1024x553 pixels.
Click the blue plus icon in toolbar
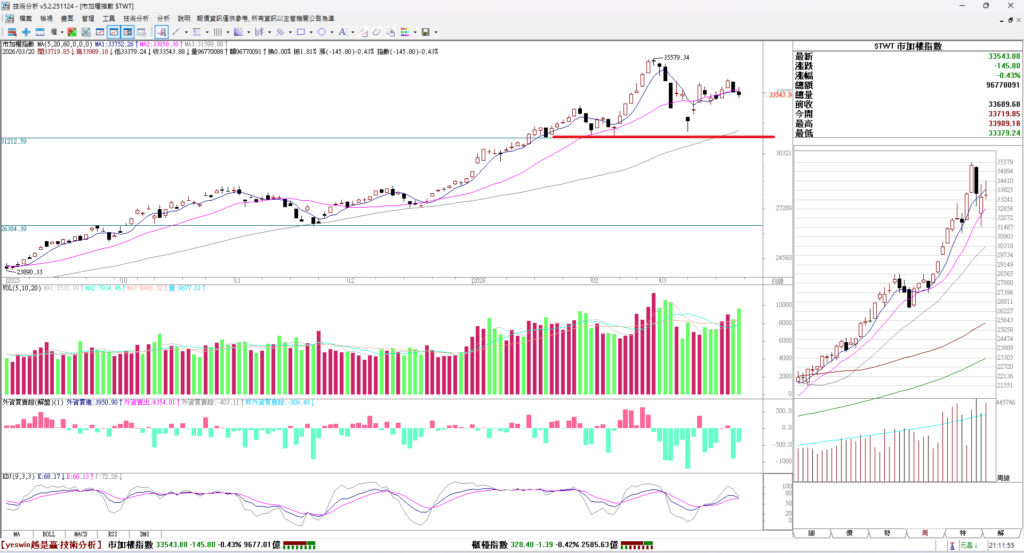pyautogui.click(x=26, y=32)
